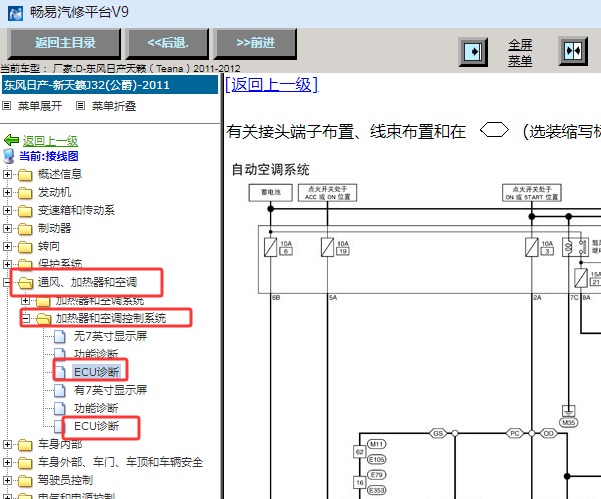601x499 pixels.
Task: Select 当前:接线图 item
Action: [49, 156]
